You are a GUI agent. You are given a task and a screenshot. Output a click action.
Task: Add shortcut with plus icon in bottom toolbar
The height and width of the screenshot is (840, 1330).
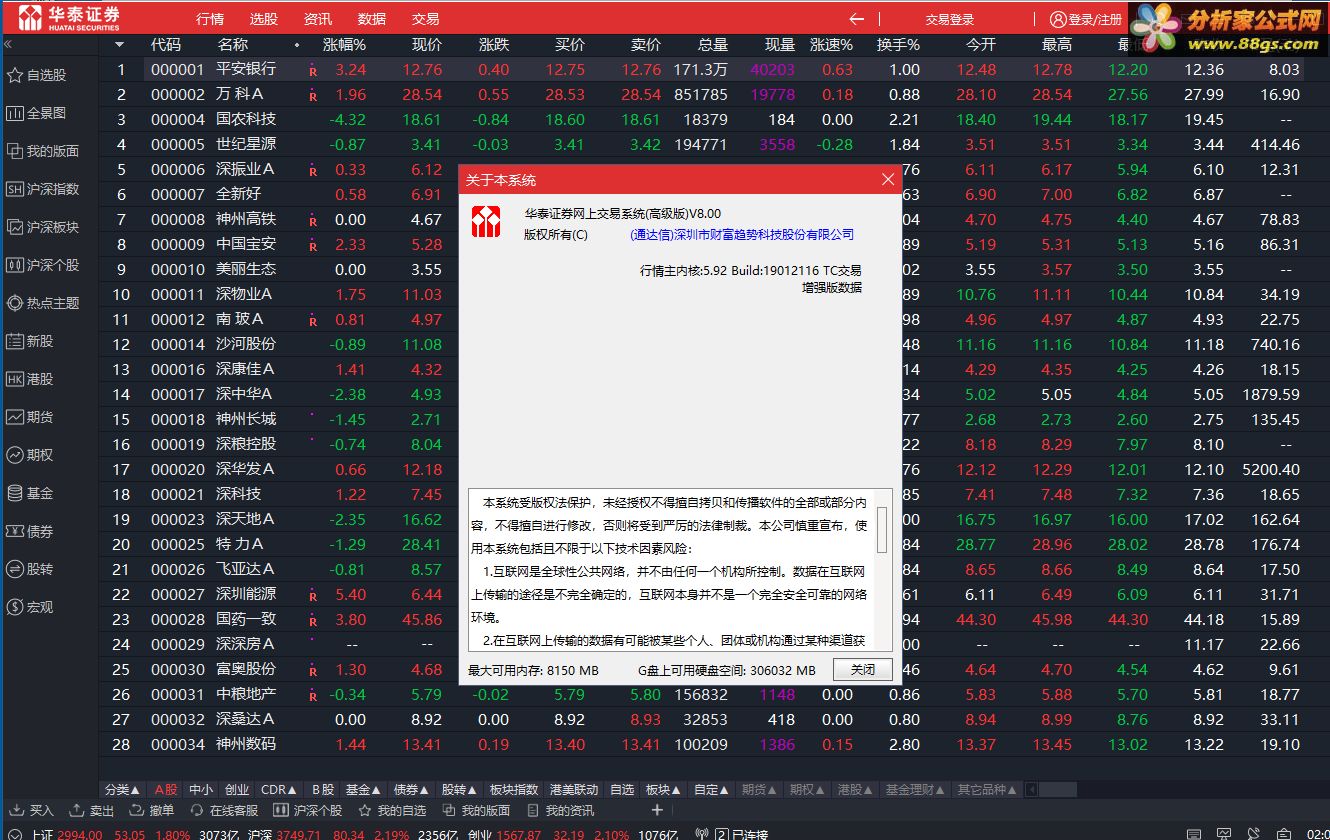click(657, 810)
